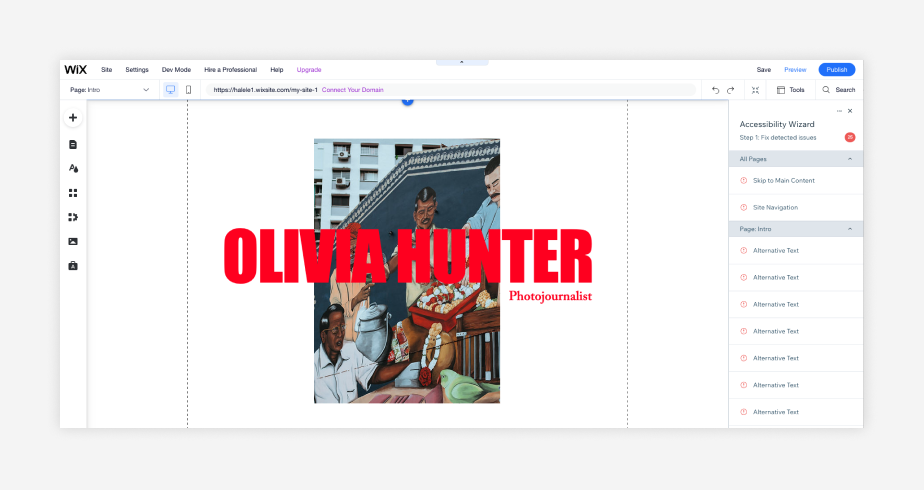
Task: Click Preview in the top bar
Action: 795,69
